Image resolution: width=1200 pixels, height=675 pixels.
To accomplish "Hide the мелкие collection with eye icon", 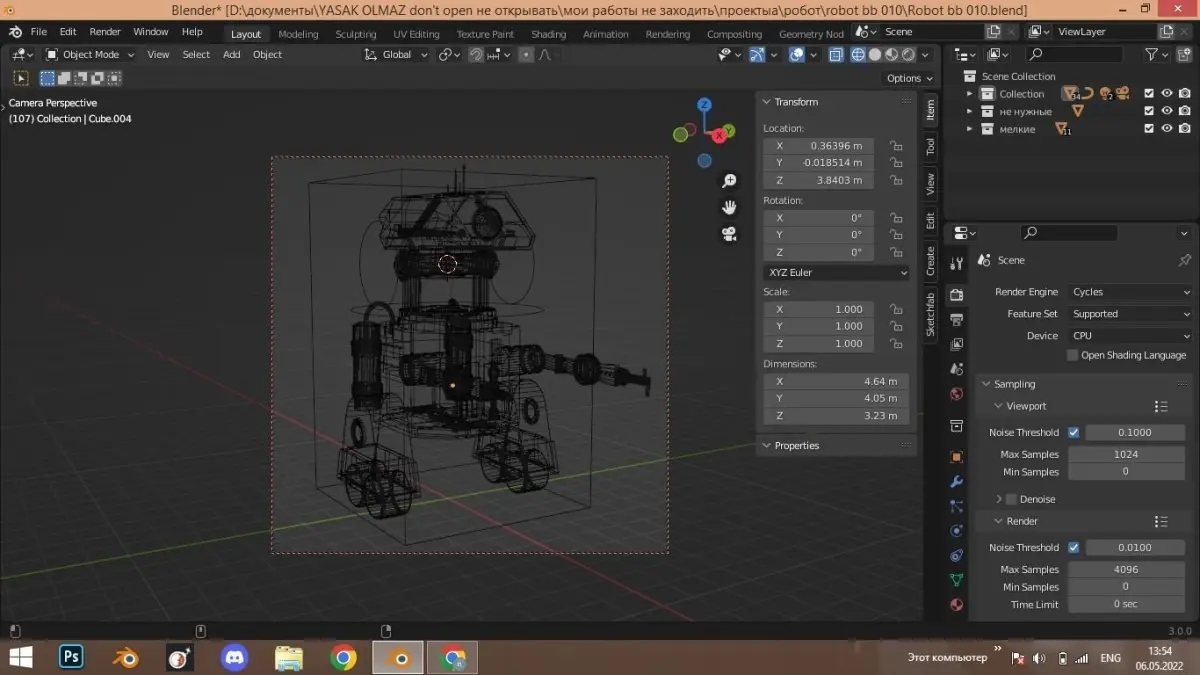I will (x=1166, y=129).
